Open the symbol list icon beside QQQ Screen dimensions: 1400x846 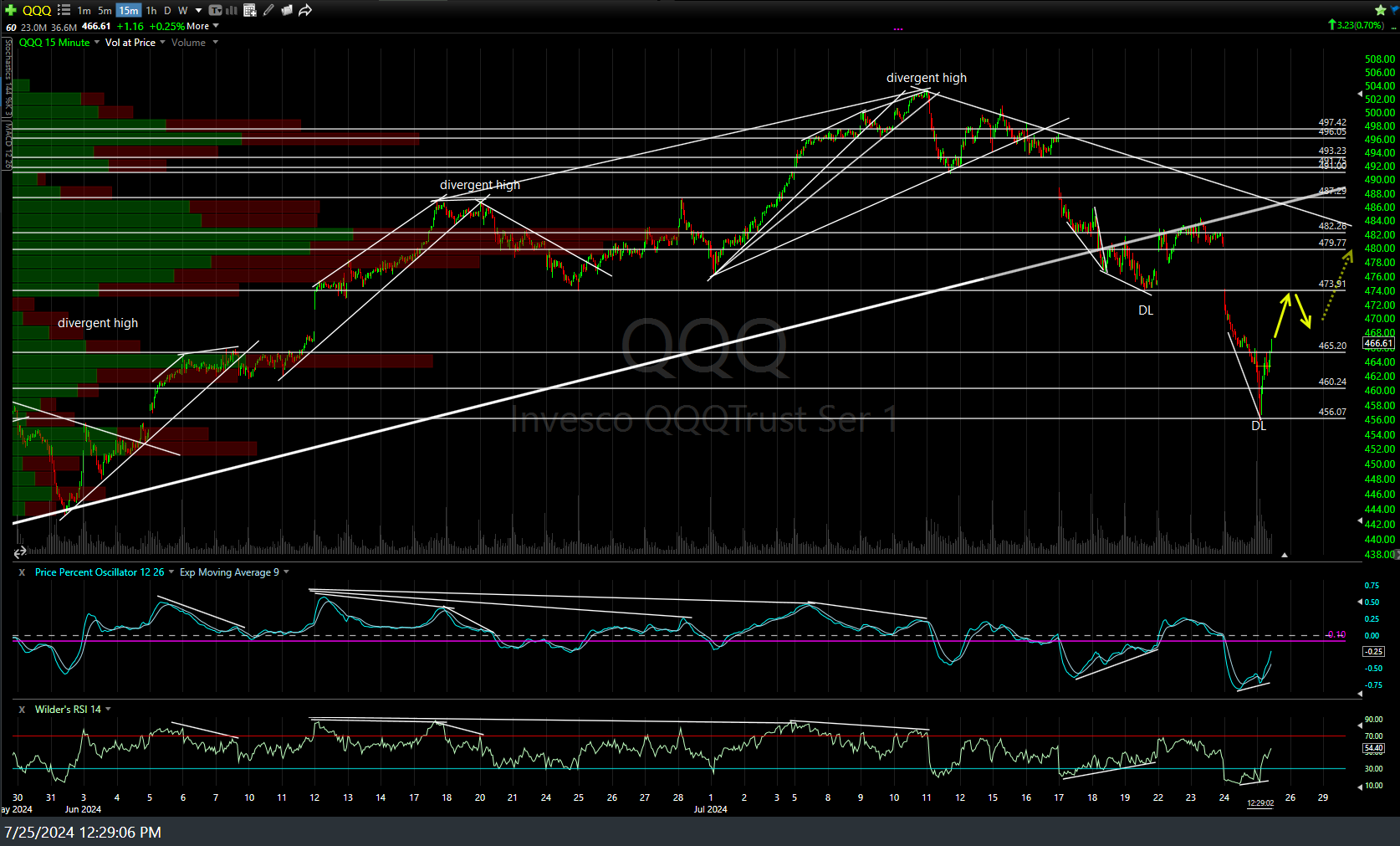coord(64,10)
